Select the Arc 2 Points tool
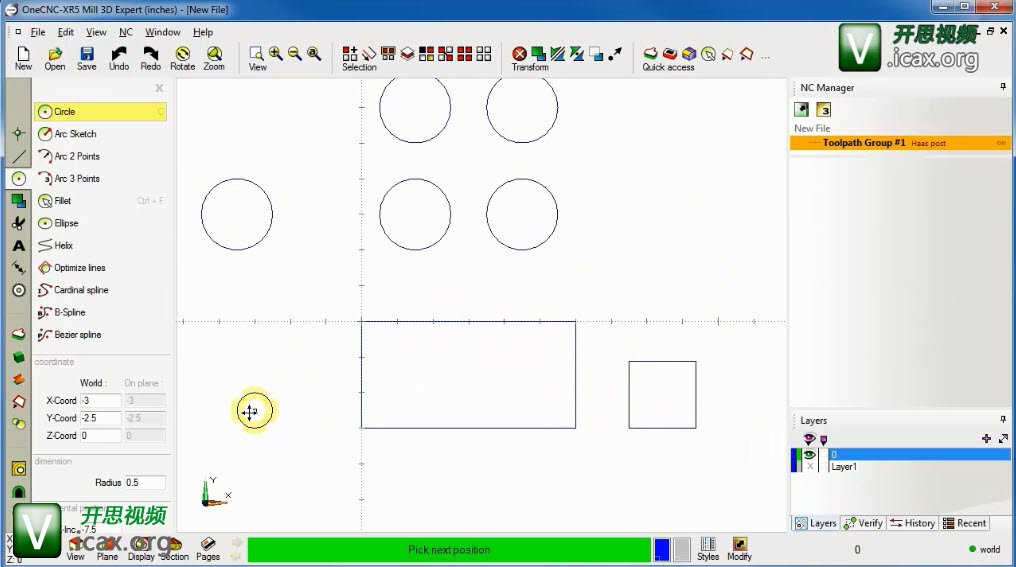Image resolution: width=1016 pixels, height=567 pixels. [x=100, y=156]
